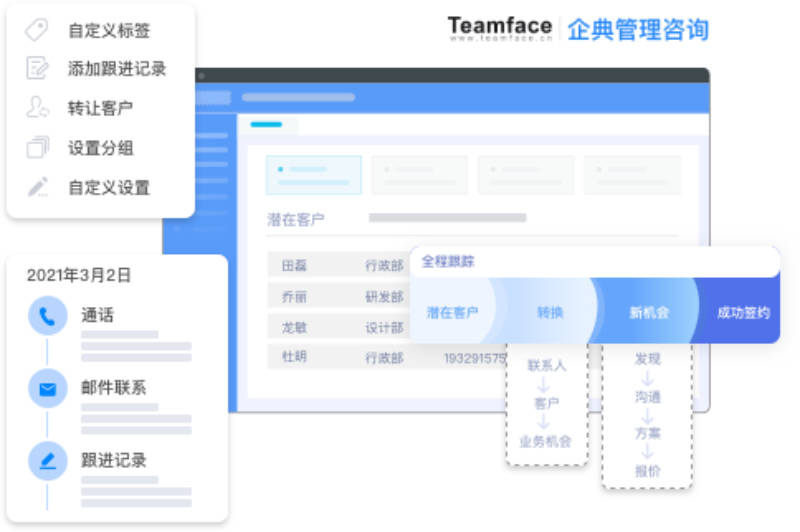Click the phone number starting with 193291575
800x532 pixels.
[x=475, y=358]
